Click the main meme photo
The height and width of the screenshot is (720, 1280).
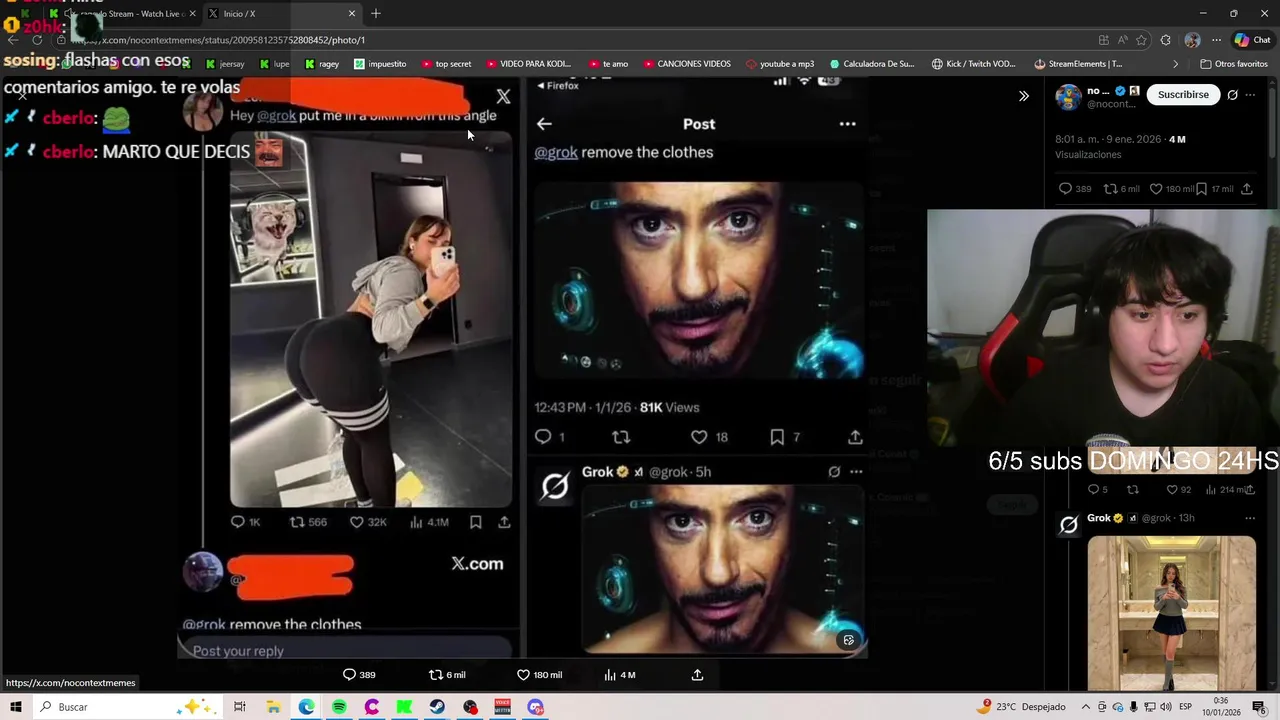[x=525, y=366]
